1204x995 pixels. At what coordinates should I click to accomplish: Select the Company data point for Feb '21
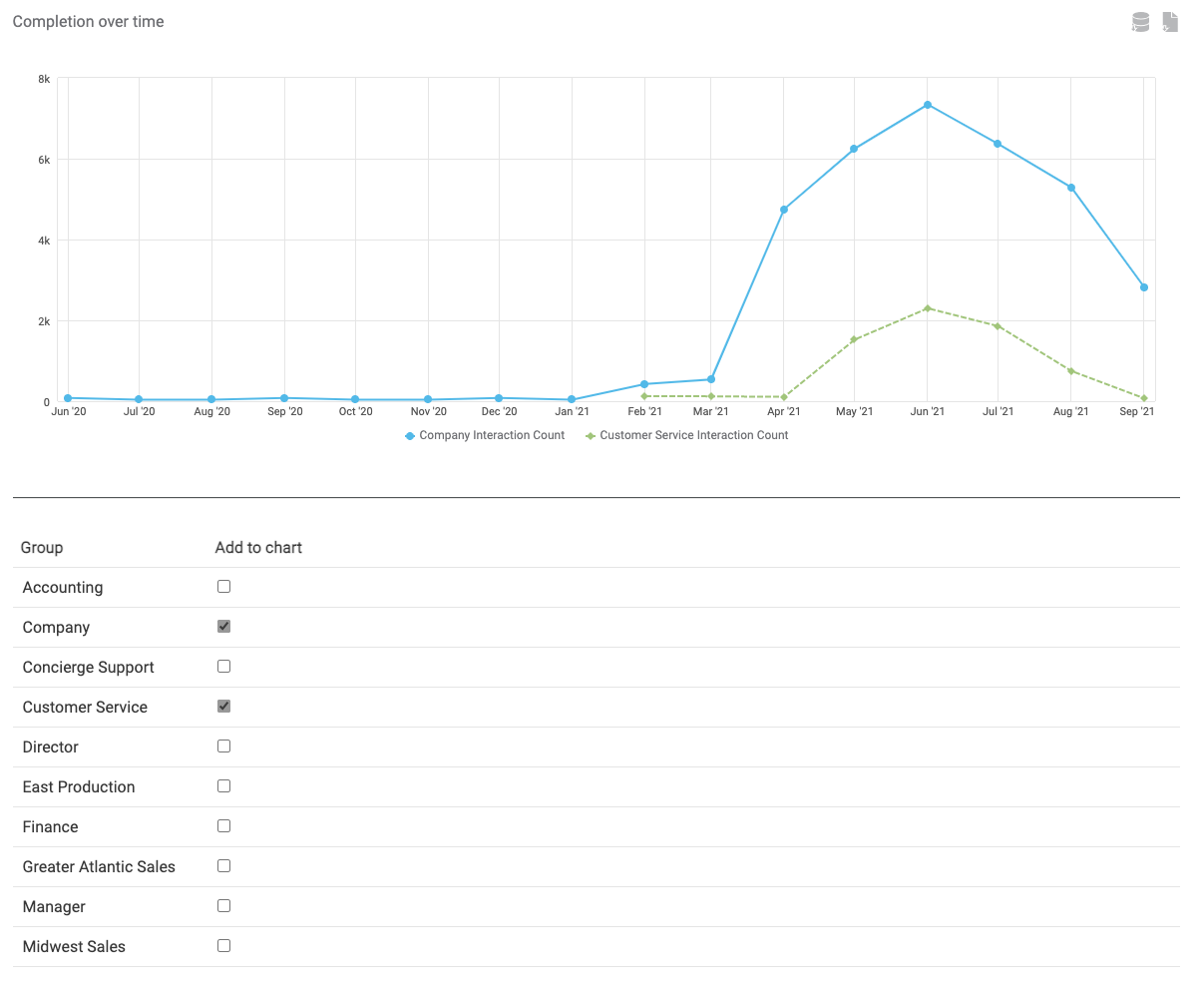(645, 384)
